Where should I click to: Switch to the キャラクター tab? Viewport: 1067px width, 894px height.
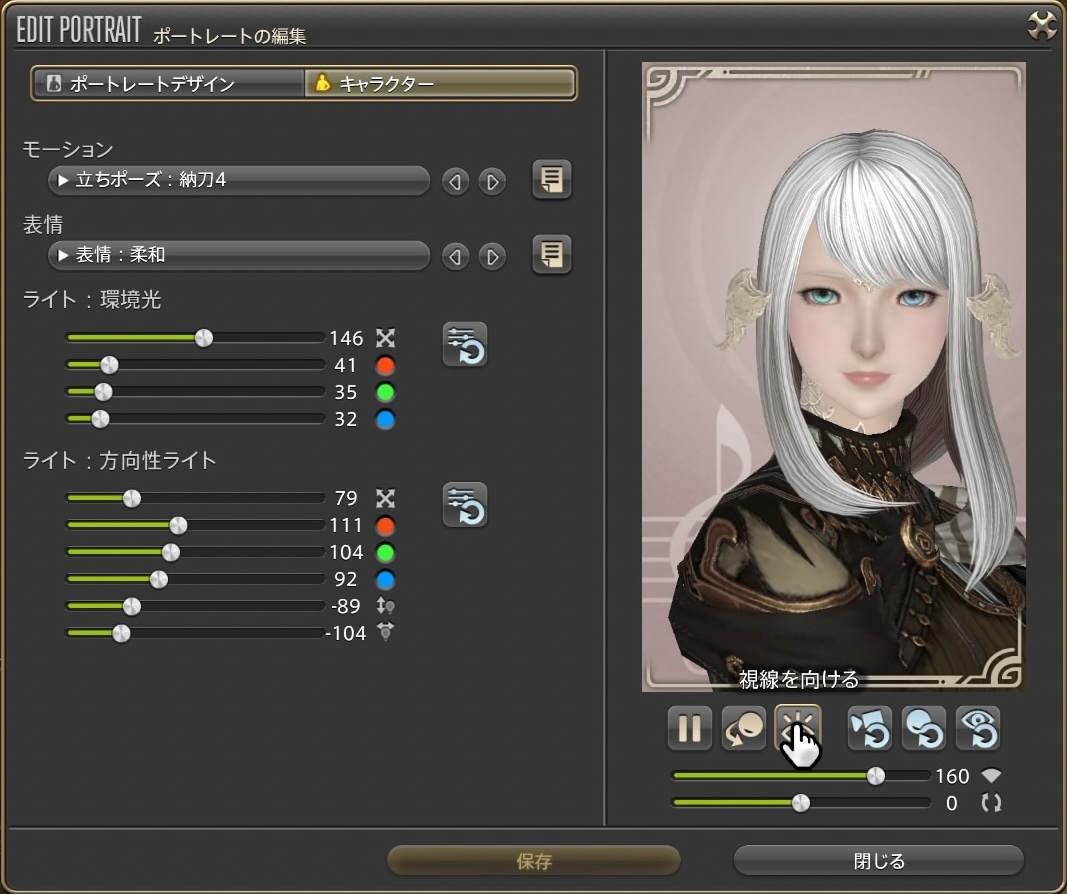tap(440, 84)
